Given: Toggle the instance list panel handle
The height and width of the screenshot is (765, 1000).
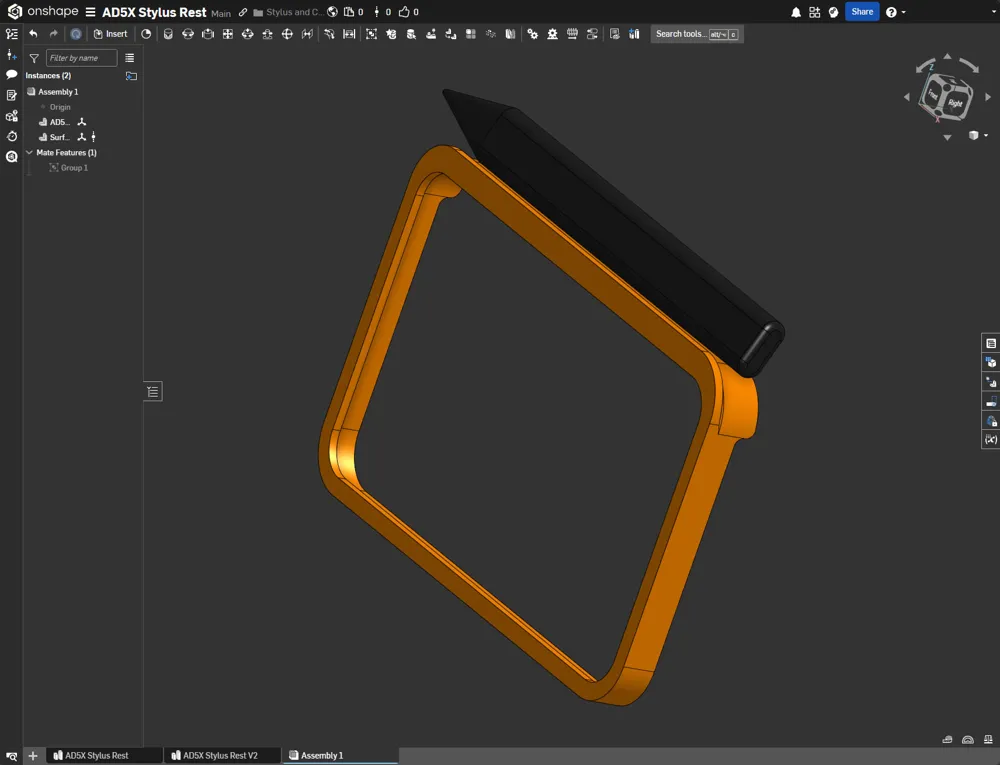Looking at the screenshot, I should coord(153,391).
